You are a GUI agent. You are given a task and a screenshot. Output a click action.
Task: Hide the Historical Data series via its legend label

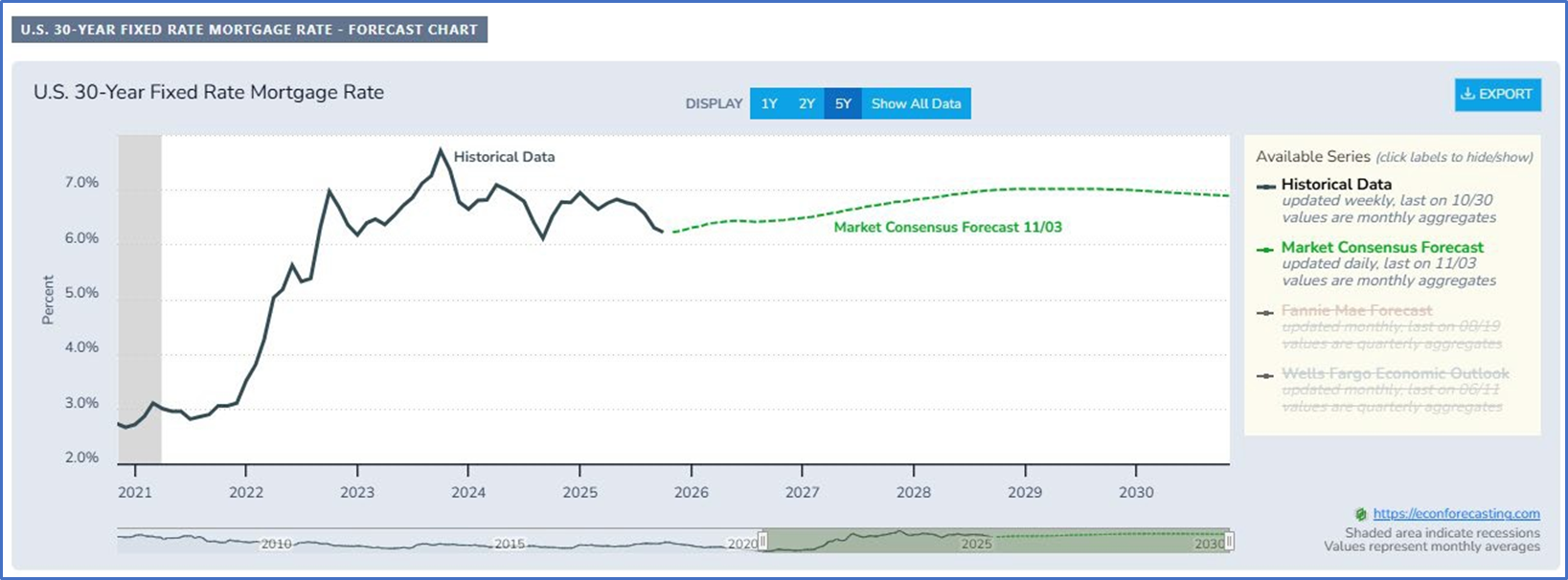(1336, 185)
